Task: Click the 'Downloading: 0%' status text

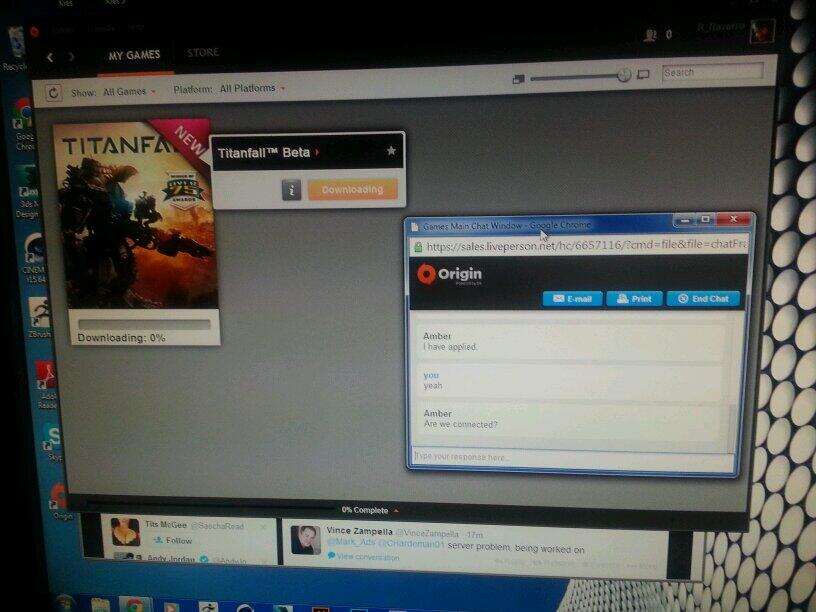Action: (121, 338)
